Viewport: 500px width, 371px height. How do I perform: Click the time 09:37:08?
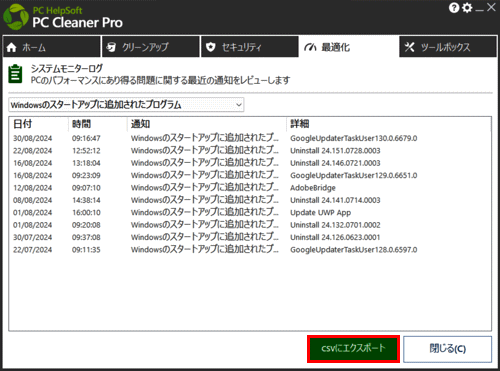(86, 237)
